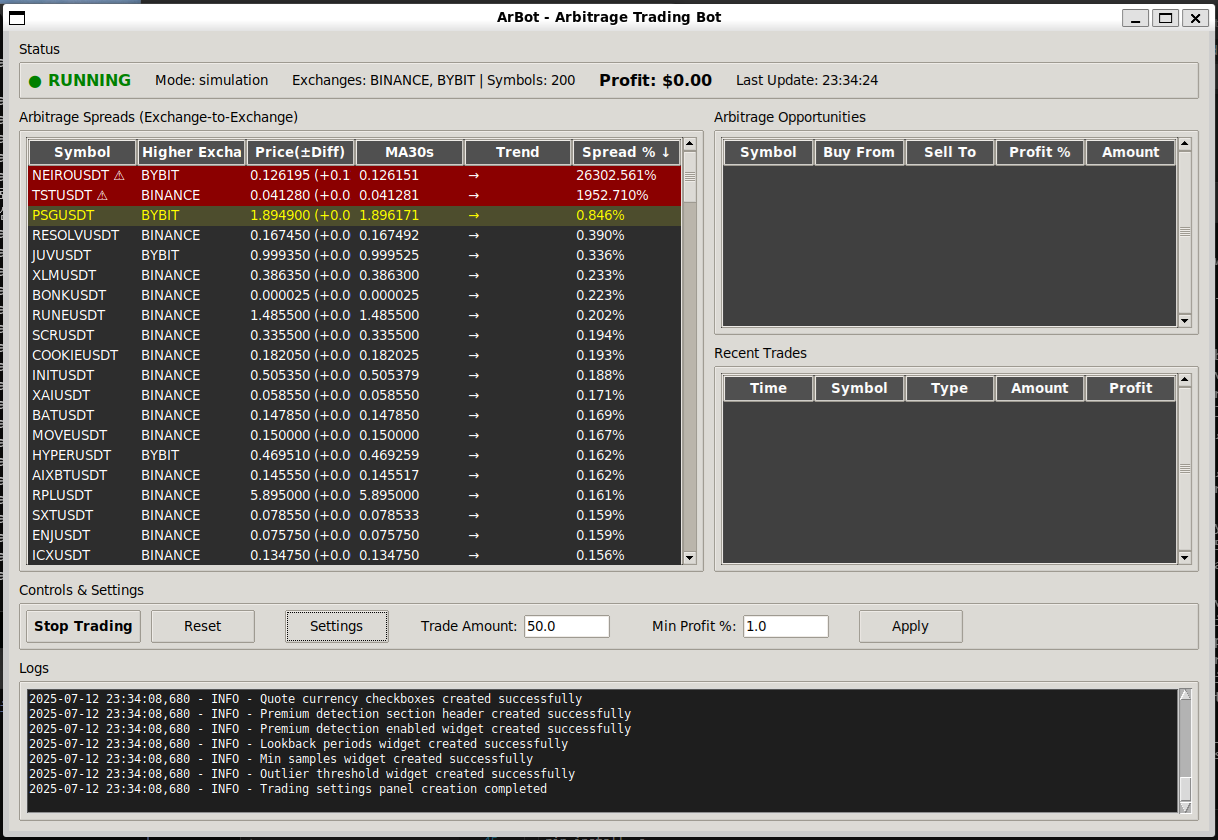Click the Arbitrage Spreads scrollbar down arrow
This screenshot has width=1218, height=840.
tap(689, 558)
